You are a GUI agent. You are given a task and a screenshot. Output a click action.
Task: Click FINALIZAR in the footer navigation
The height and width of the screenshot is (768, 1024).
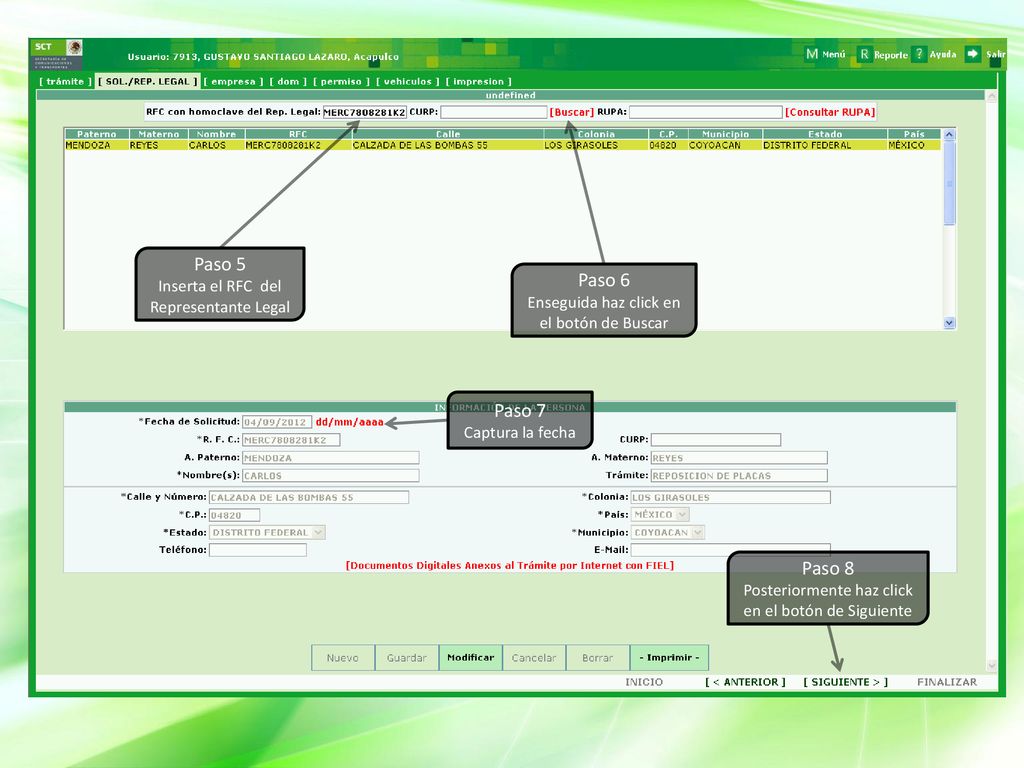tap(947, 682)
